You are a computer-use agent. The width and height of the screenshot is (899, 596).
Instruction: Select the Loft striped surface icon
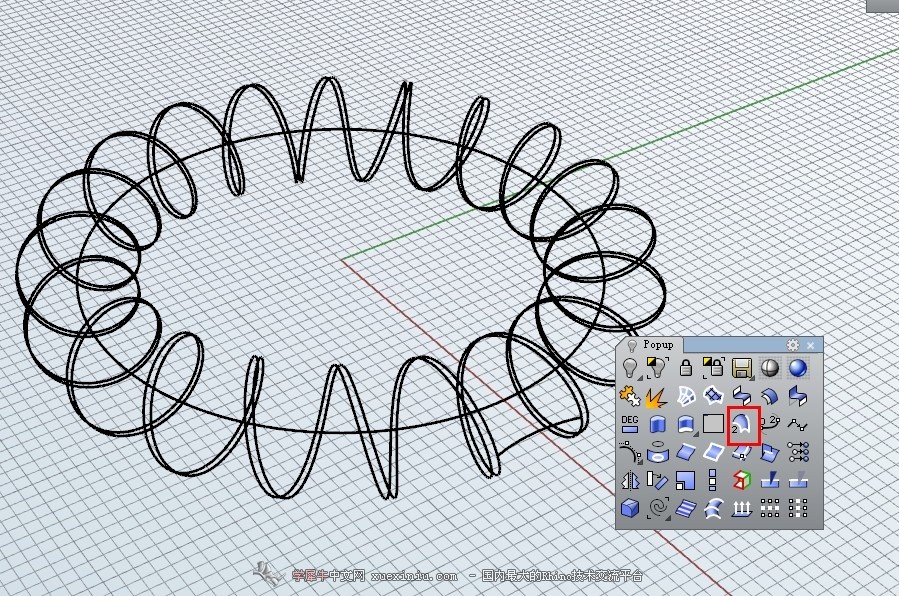point(686,508)
